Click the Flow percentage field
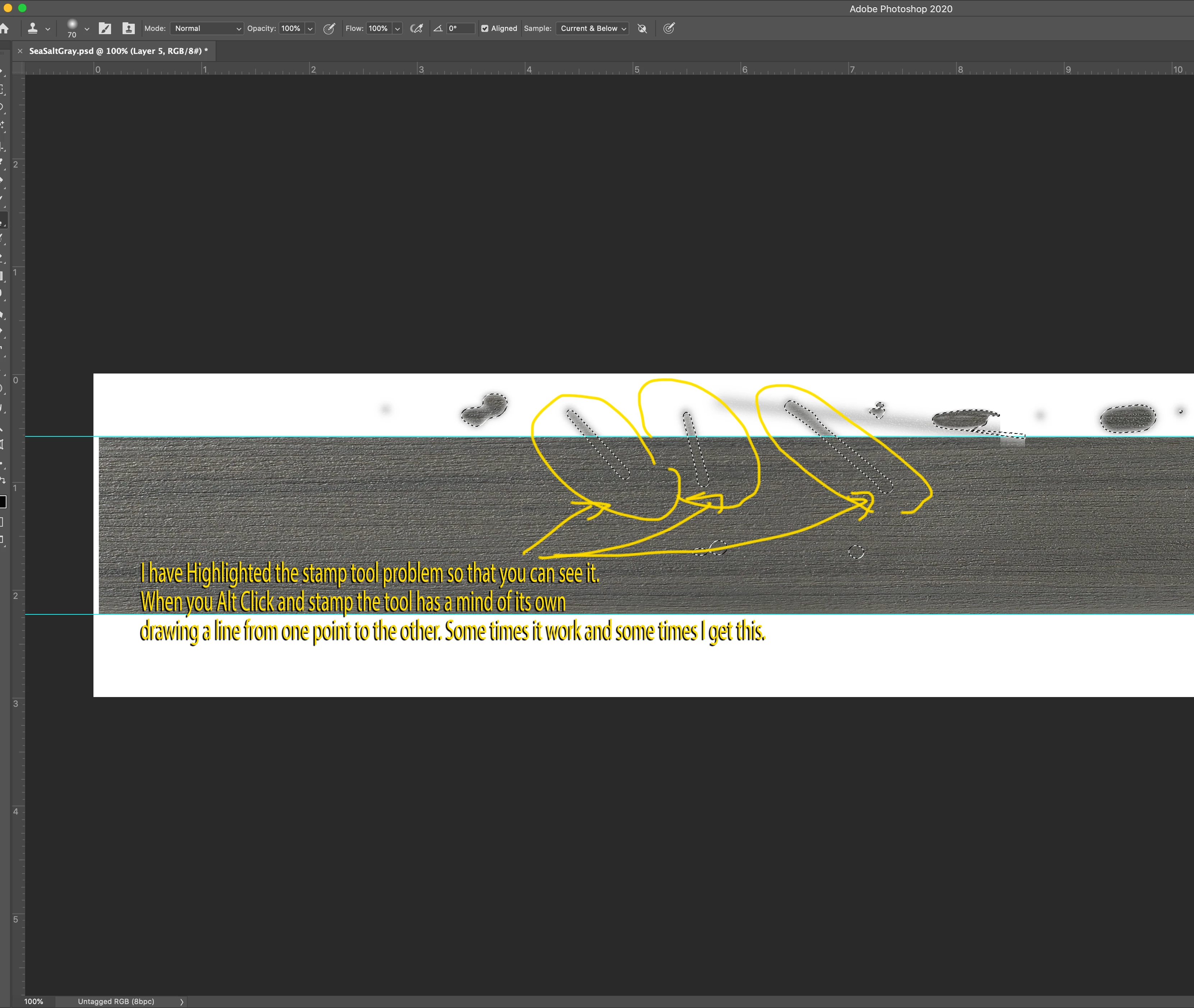Image resolution: width=1194 pixels, height=1008 pixels. 379,28
